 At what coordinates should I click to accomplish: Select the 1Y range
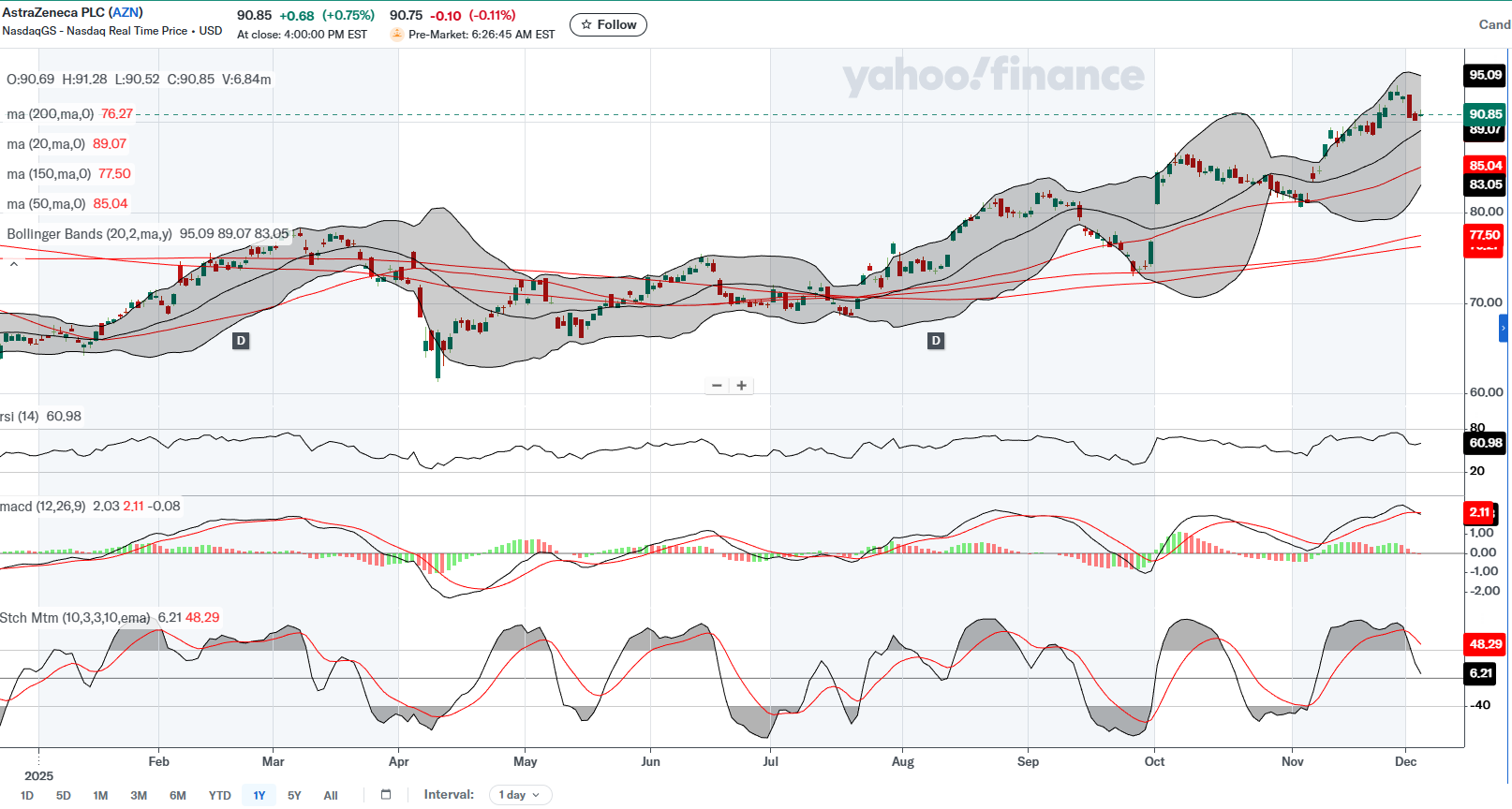pyautogui.click(x=259, y=796)
